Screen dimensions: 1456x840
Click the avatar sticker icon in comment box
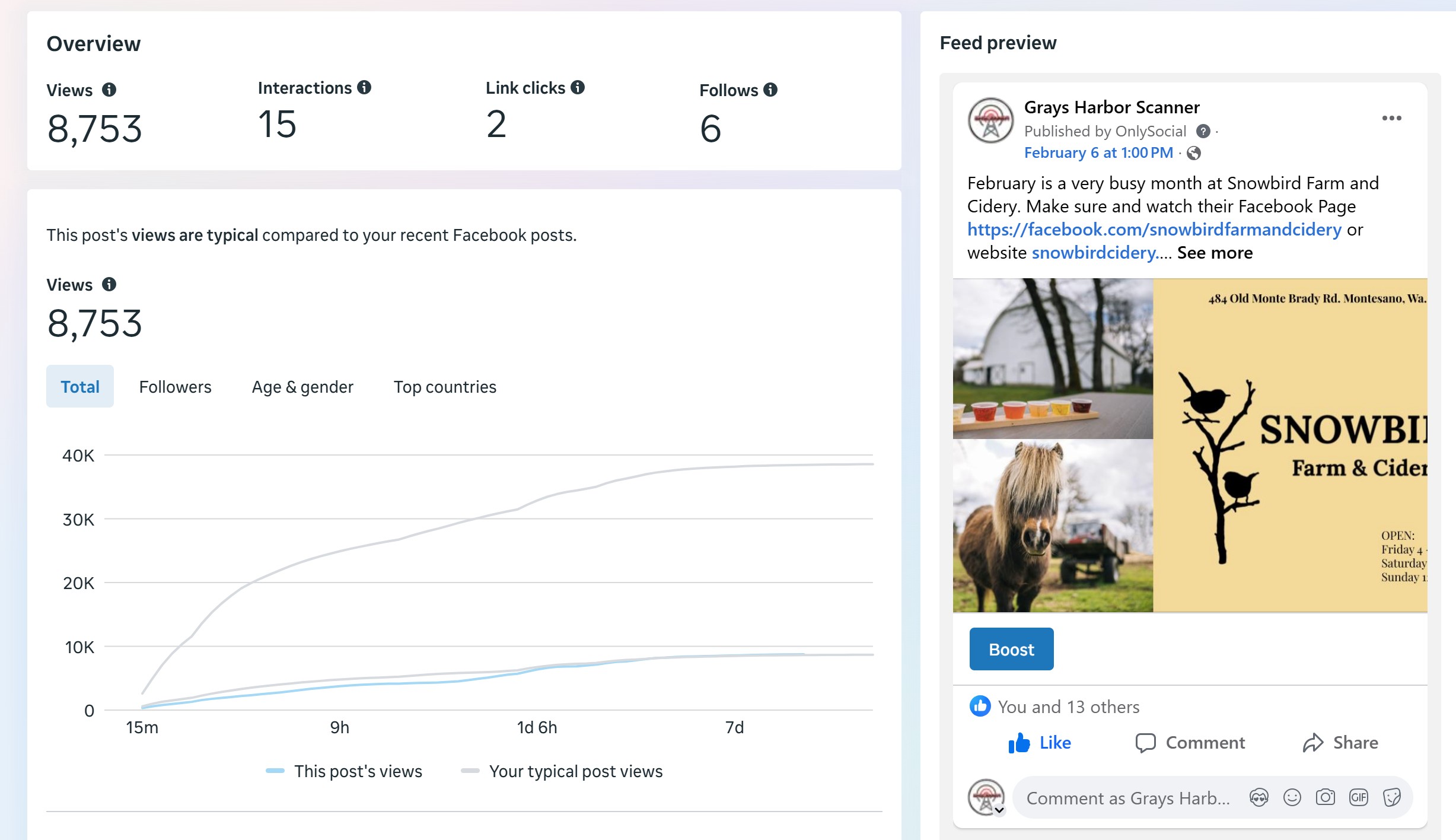(1259, 797)
